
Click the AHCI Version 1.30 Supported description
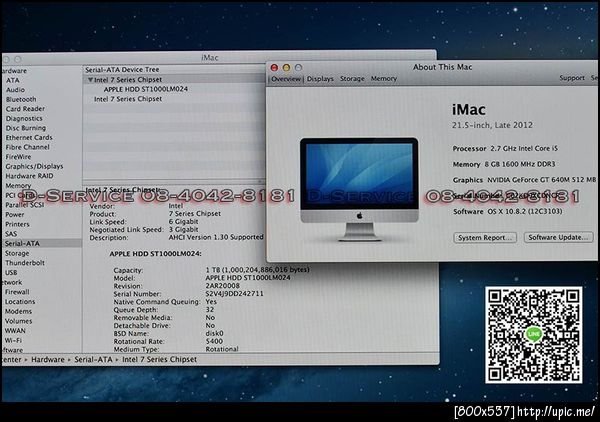coord(216,237)
